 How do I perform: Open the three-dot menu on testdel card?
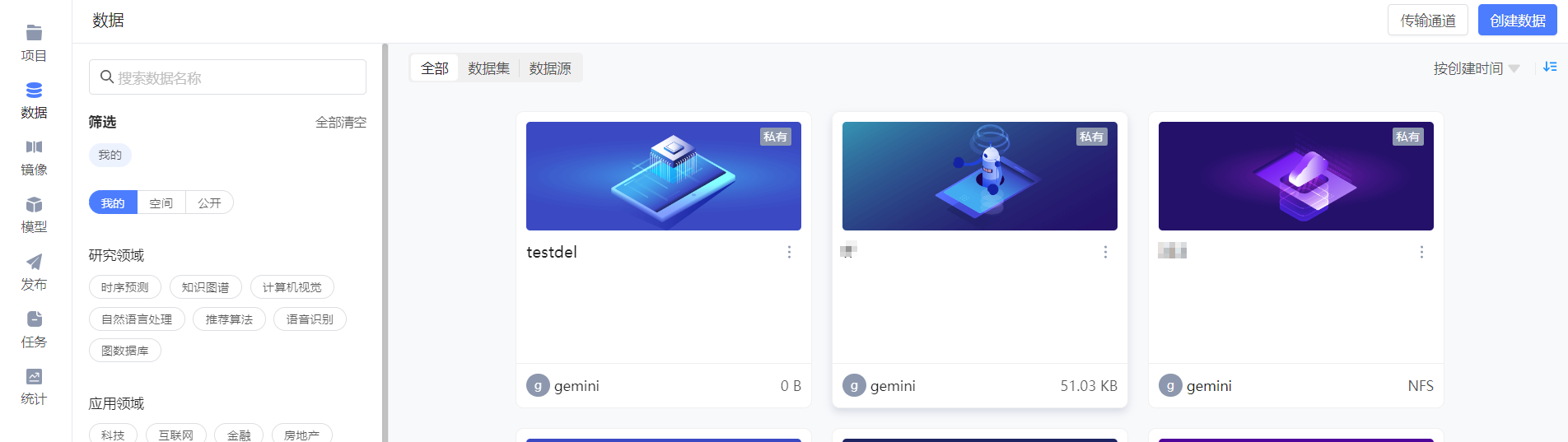(x=789, y=252)
